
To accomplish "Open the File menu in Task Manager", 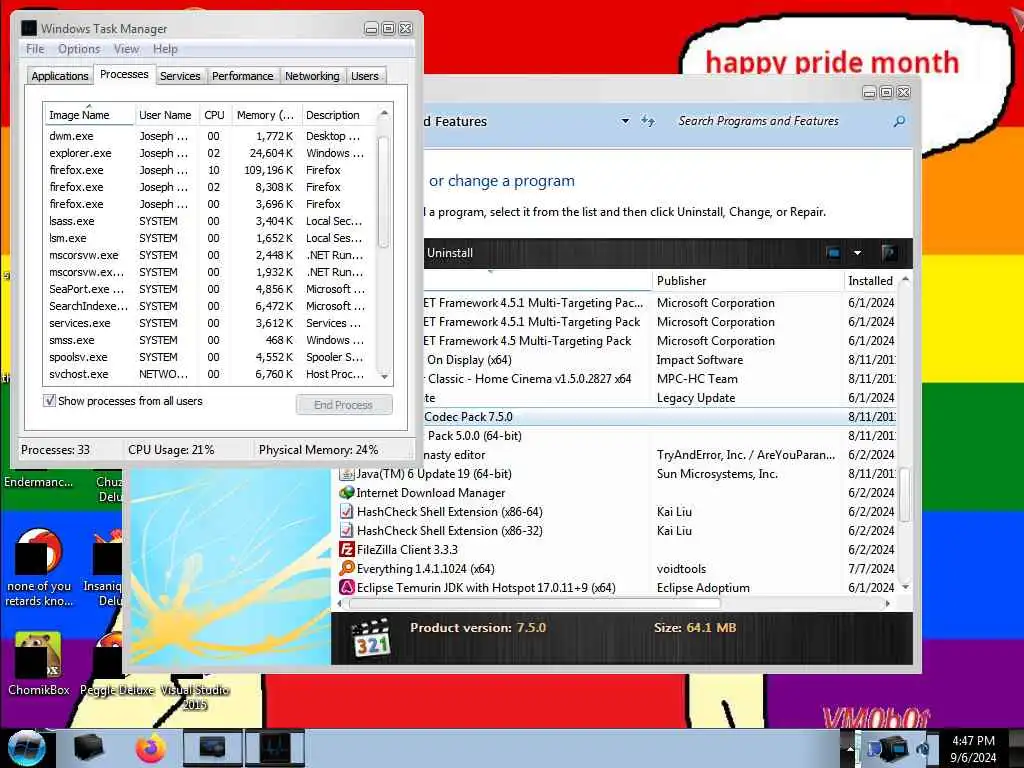I will [35, 49].
